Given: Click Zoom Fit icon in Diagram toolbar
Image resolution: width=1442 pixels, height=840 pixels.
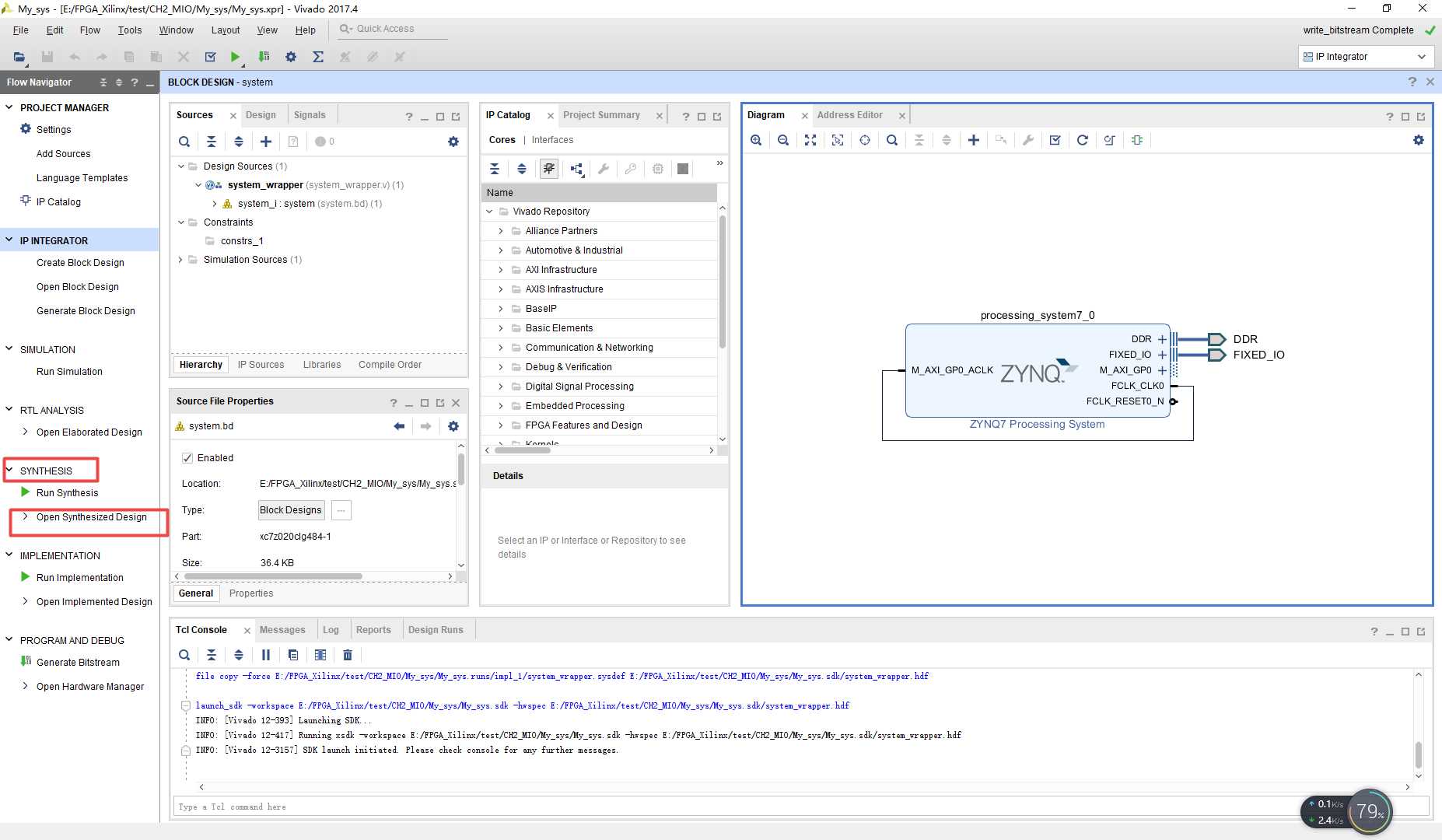Looking at the screenshot, I should pyautogui.click(x=810, y=140).
